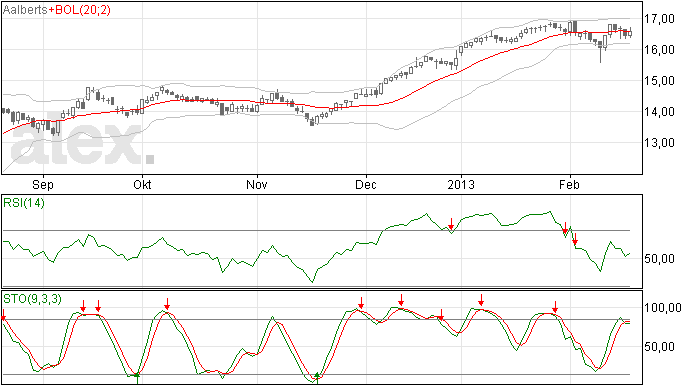Screen dimensions: 690x387
Task: Click green buy arrow in STO mid-November
Action: coord(317,378)
